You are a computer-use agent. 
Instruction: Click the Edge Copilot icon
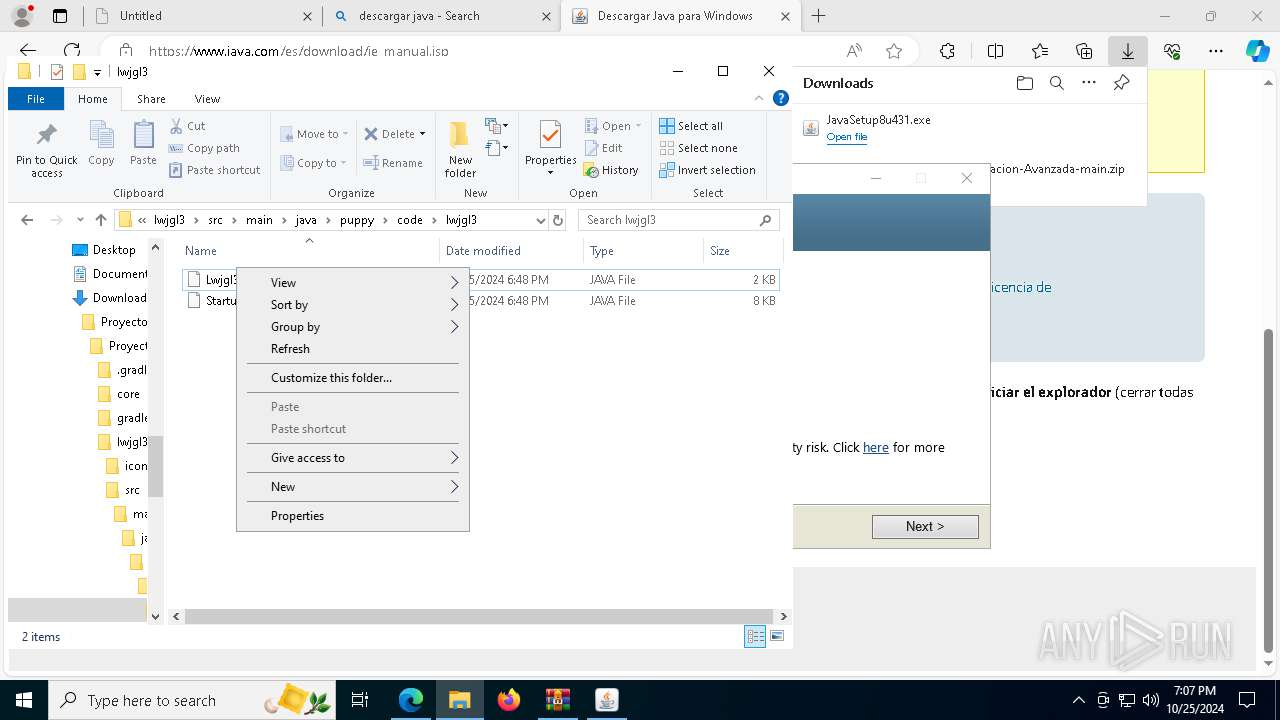(x=1257, y=51)
